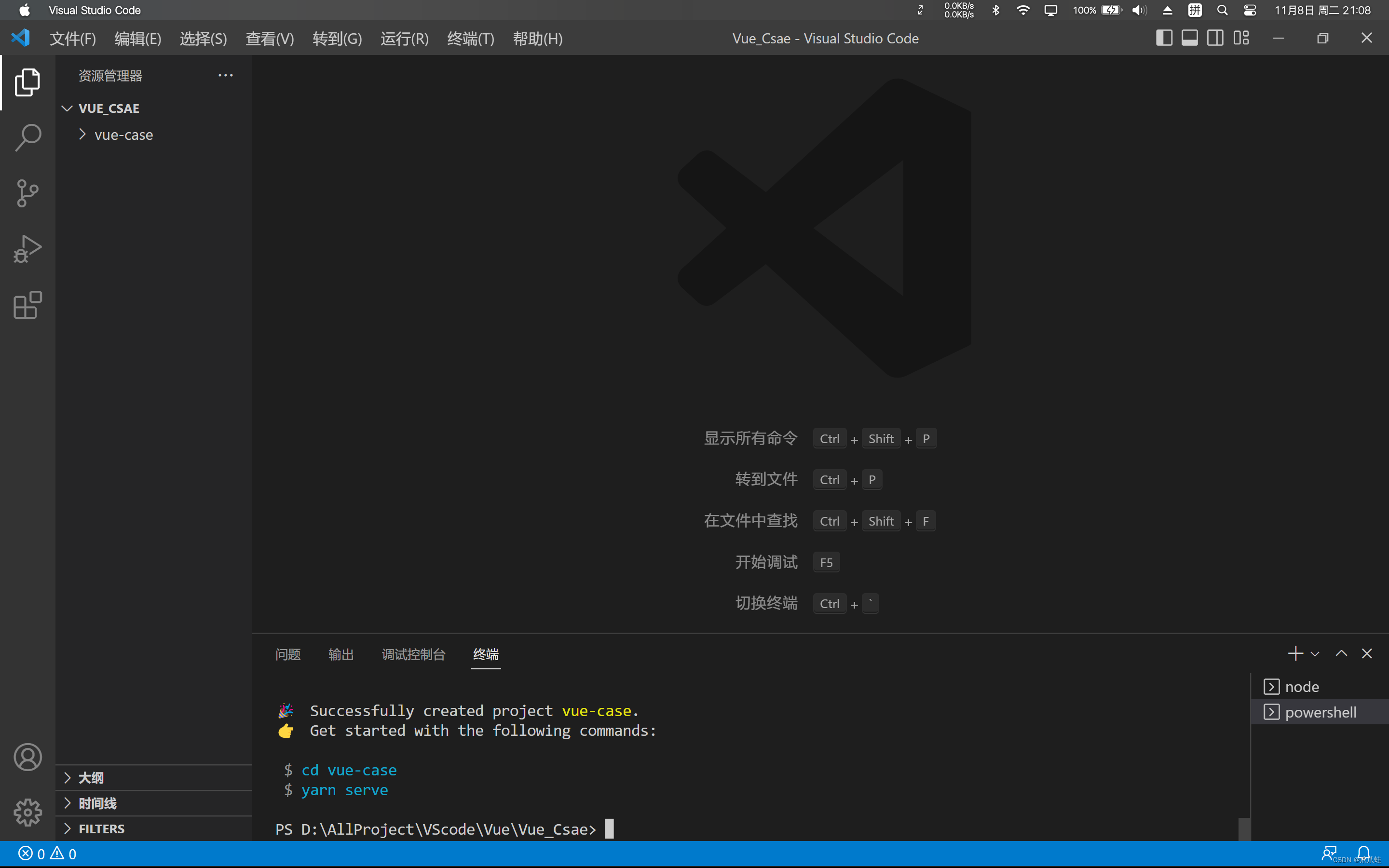Maximize the terminal panel with up chevron
This screenshot has height=868, width=1389.
click(x=1341, y=653)
